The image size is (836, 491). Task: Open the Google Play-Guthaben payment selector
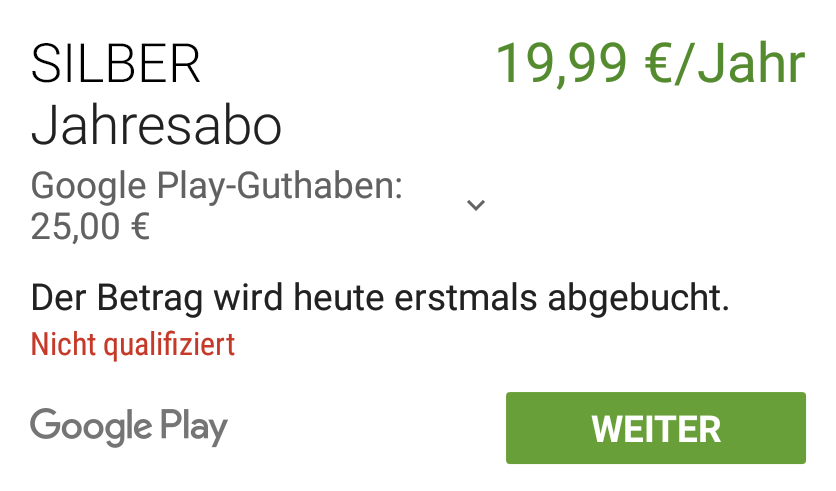tap(258, 206)
